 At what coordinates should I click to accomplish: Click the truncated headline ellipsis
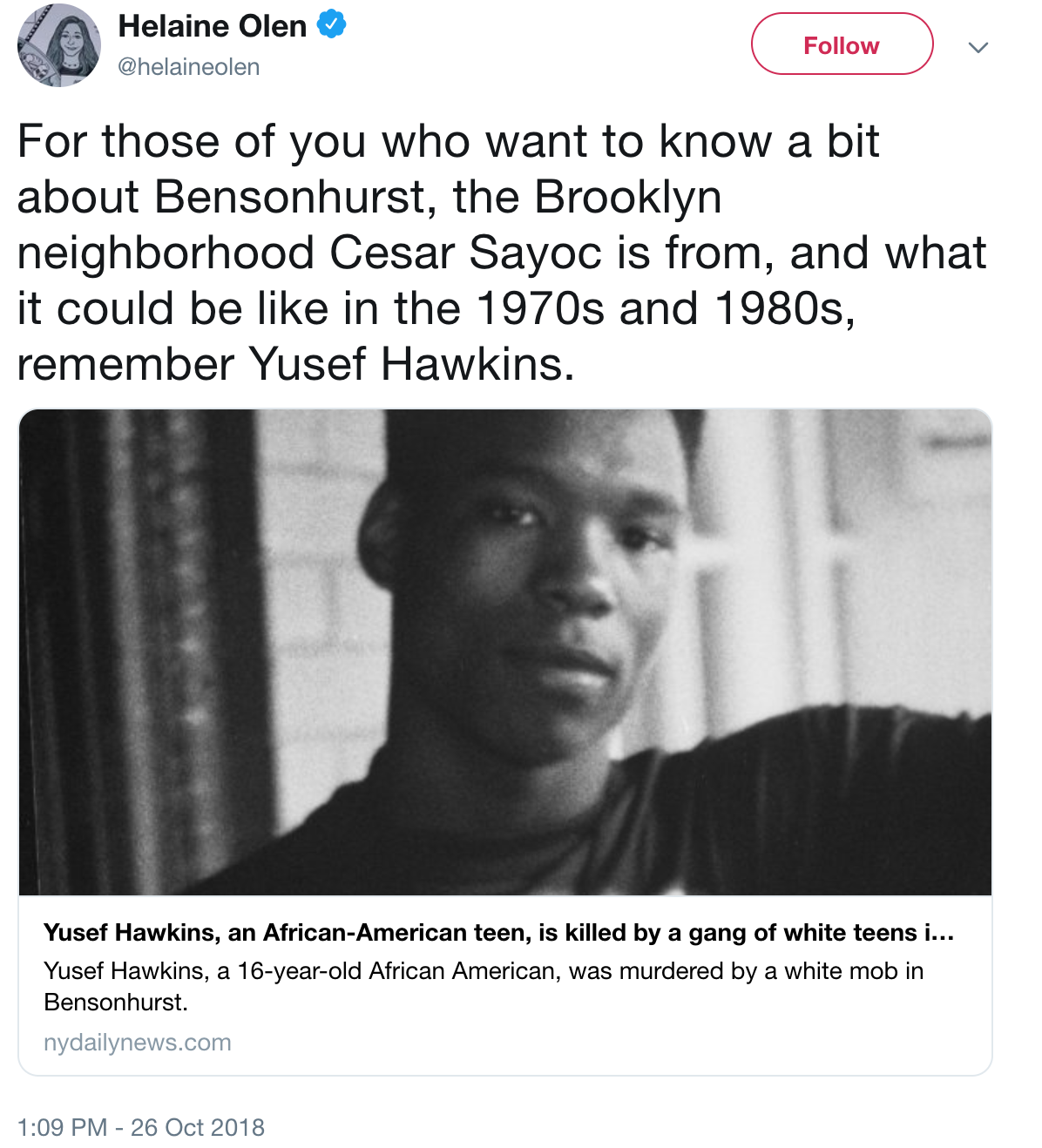tap(939, 933)
